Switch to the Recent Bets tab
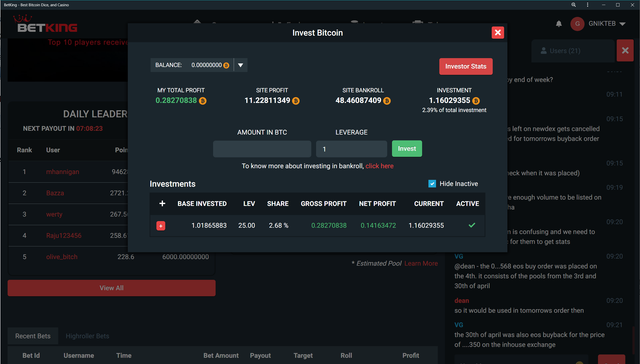This screenshot has width=640, height=364. pyautogui.click(x=33, y=336)
